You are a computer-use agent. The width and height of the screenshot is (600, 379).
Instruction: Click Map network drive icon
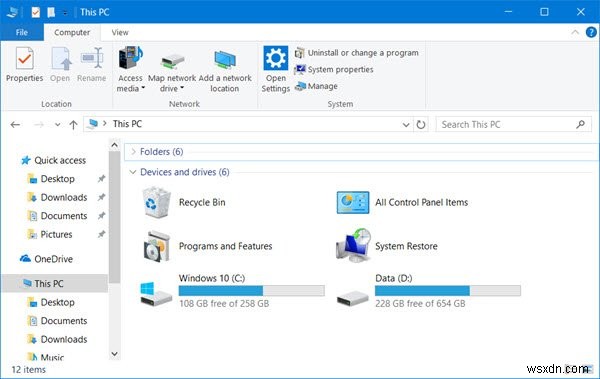(172, 61)
